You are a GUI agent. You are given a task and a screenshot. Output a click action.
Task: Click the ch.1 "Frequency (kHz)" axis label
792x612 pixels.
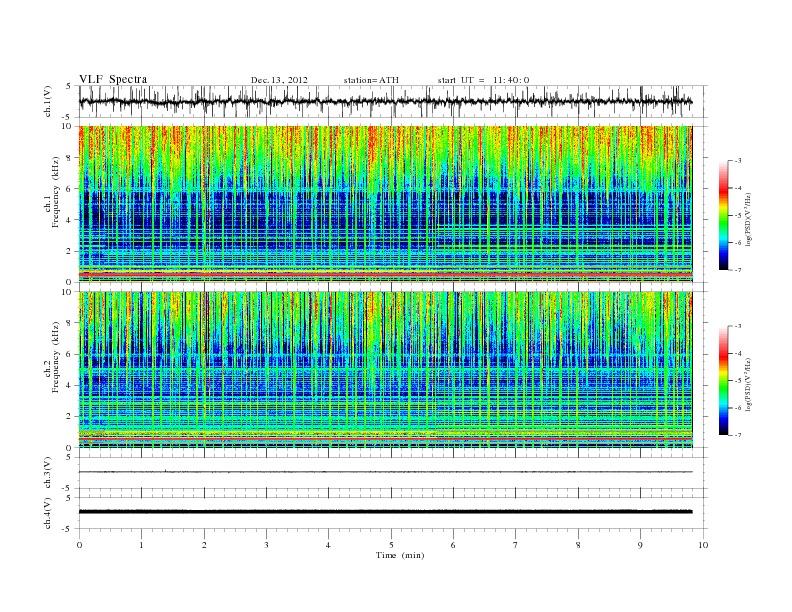coord(56,192)
